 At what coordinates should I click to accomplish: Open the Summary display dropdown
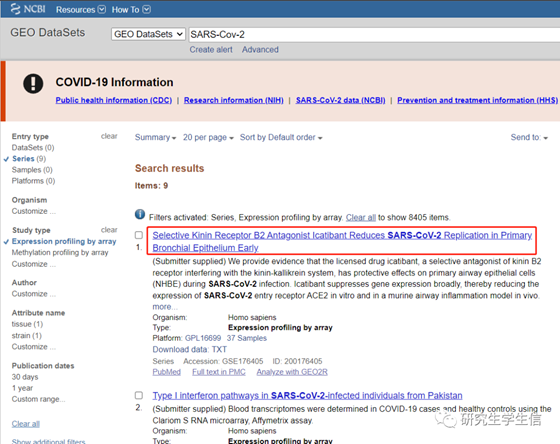tap(155, 138)
